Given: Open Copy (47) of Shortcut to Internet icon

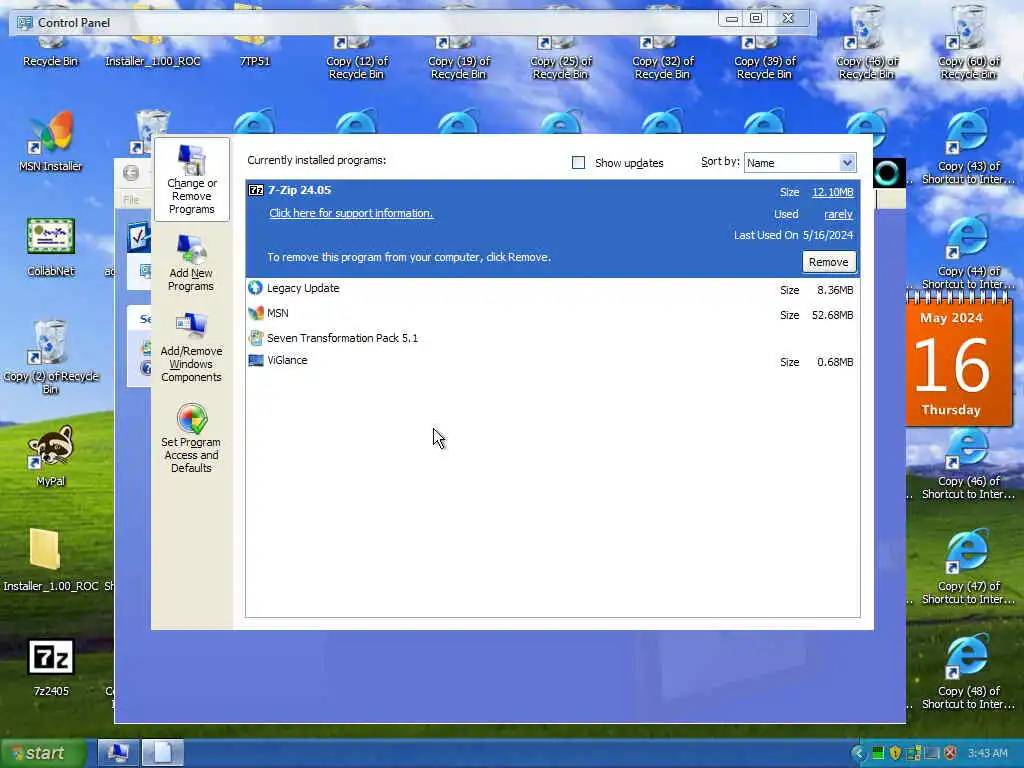Looking at the screenshot, I should [968, 568].
